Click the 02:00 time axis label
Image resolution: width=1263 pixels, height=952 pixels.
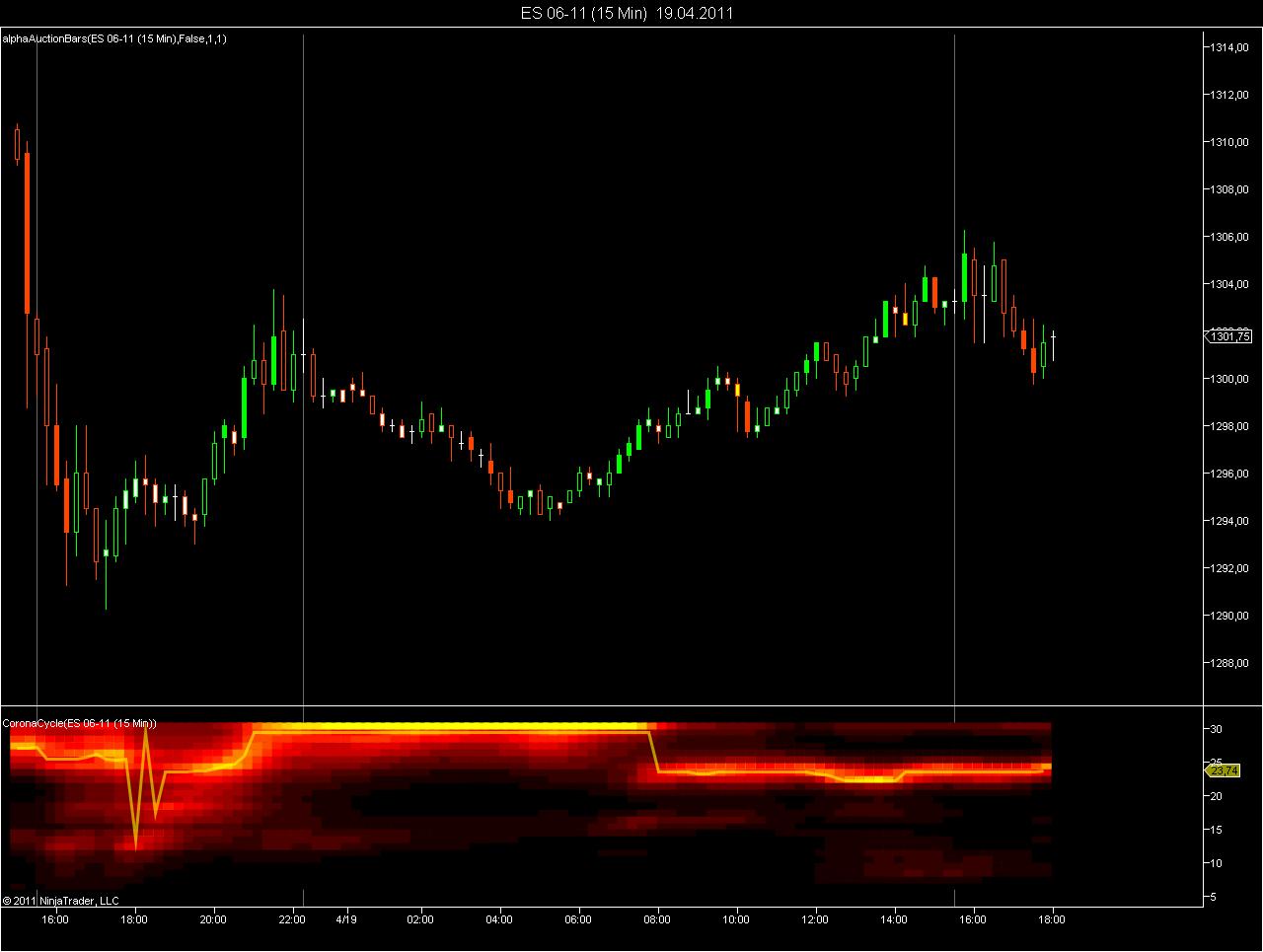click(x=420, y=919)
